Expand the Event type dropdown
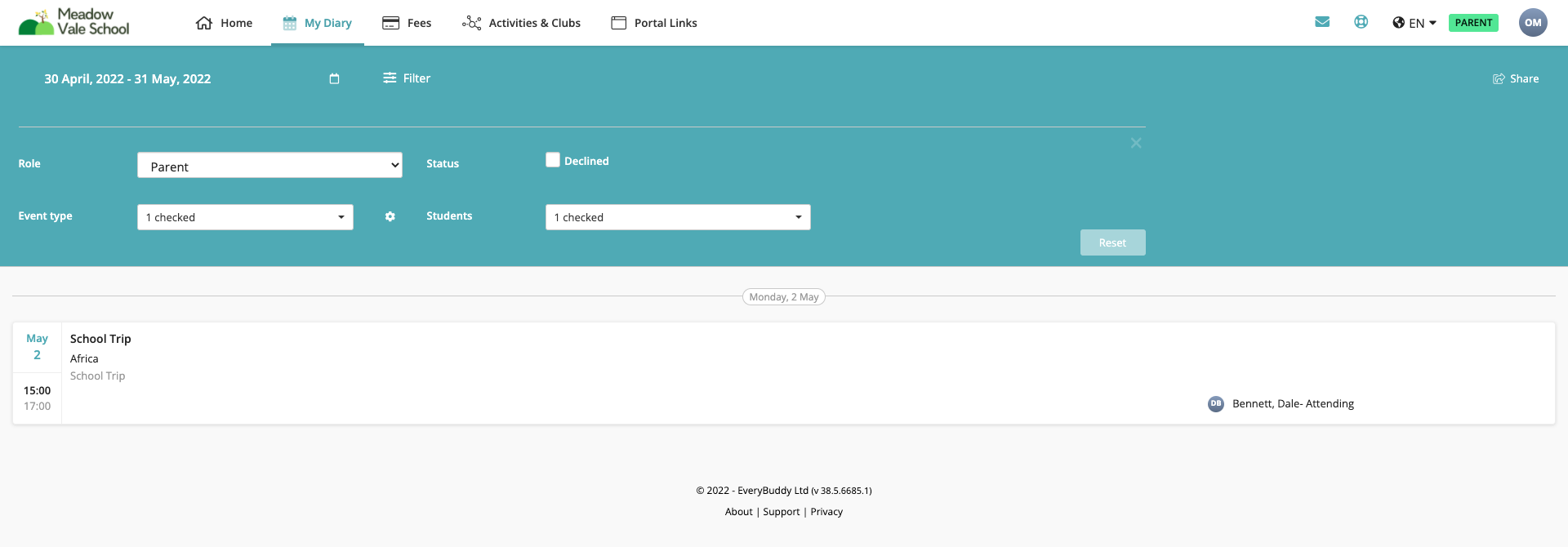 pyautogui.click(x=245, y=217)
